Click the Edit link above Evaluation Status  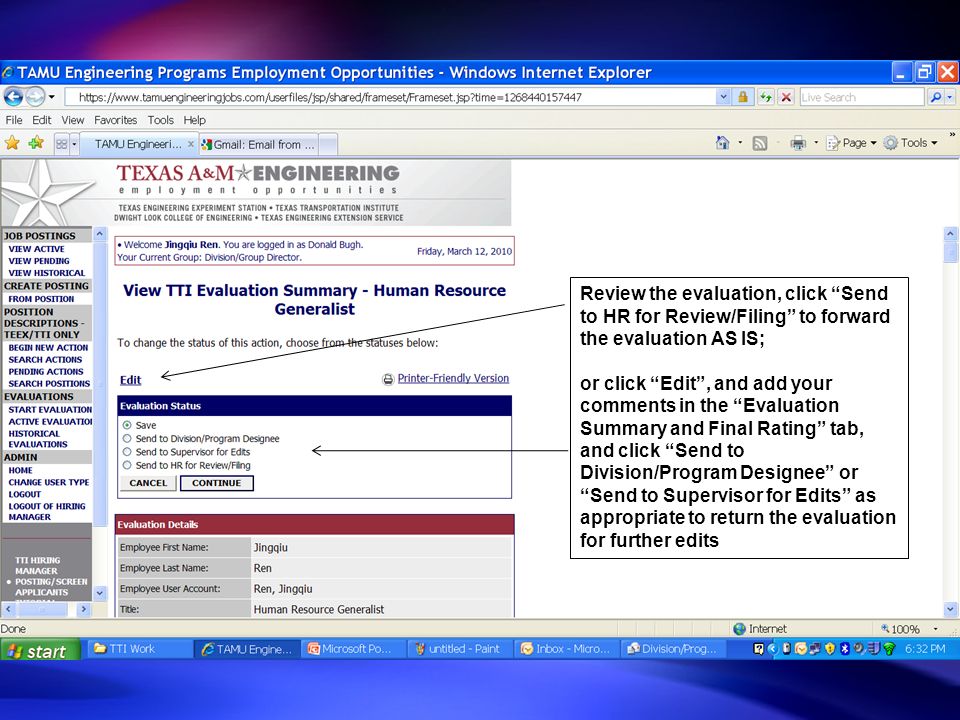[130, 380]
